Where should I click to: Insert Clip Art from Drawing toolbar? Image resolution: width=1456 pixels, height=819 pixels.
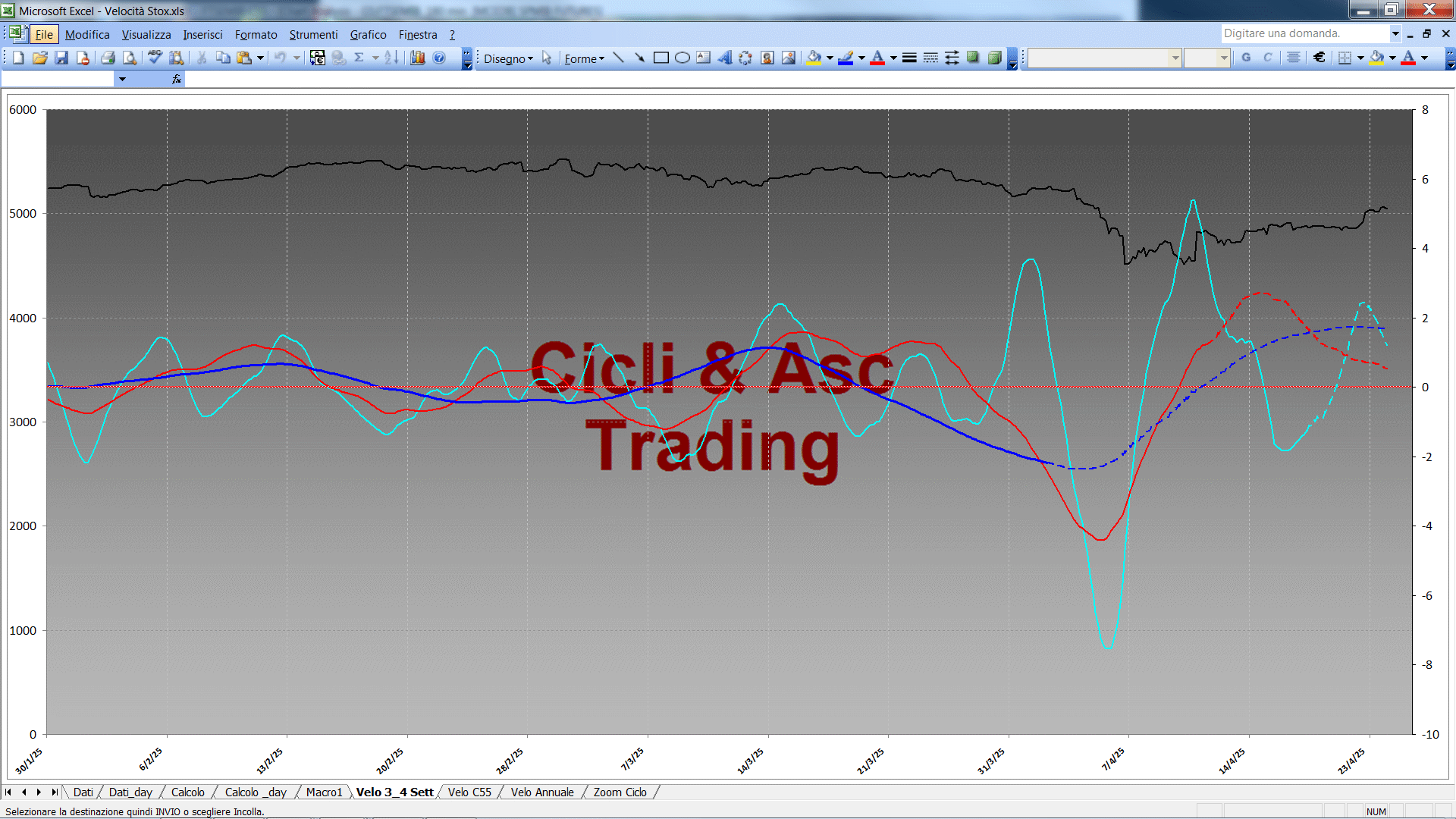pos(767,58)
